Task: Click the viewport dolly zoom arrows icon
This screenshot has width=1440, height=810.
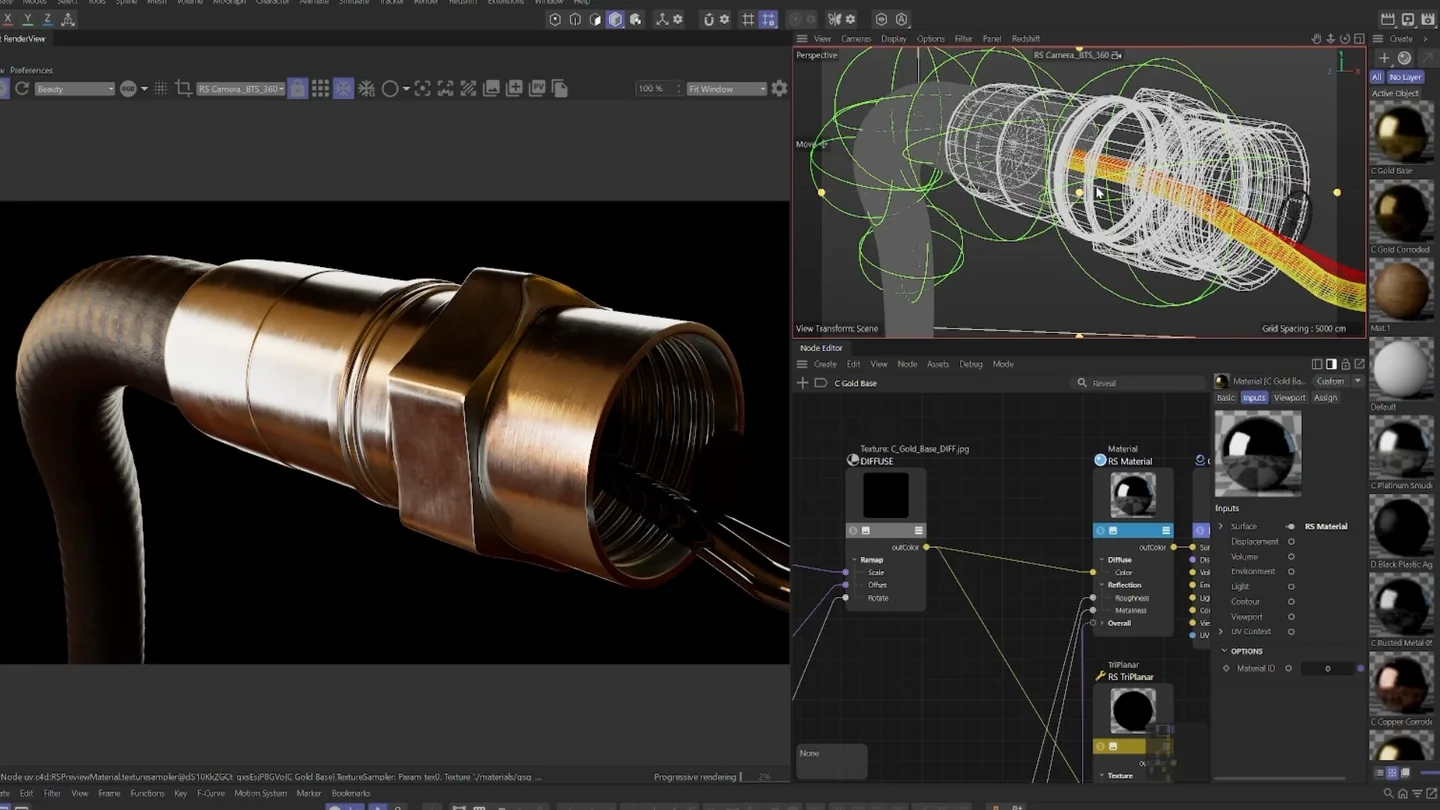Action: tap(1330, 39)
